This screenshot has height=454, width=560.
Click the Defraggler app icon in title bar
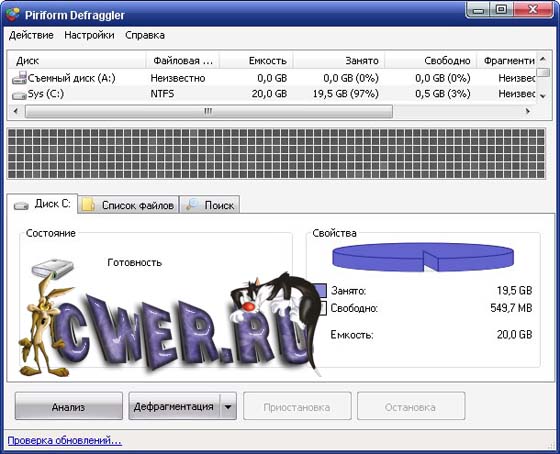[x=12, y=15]
